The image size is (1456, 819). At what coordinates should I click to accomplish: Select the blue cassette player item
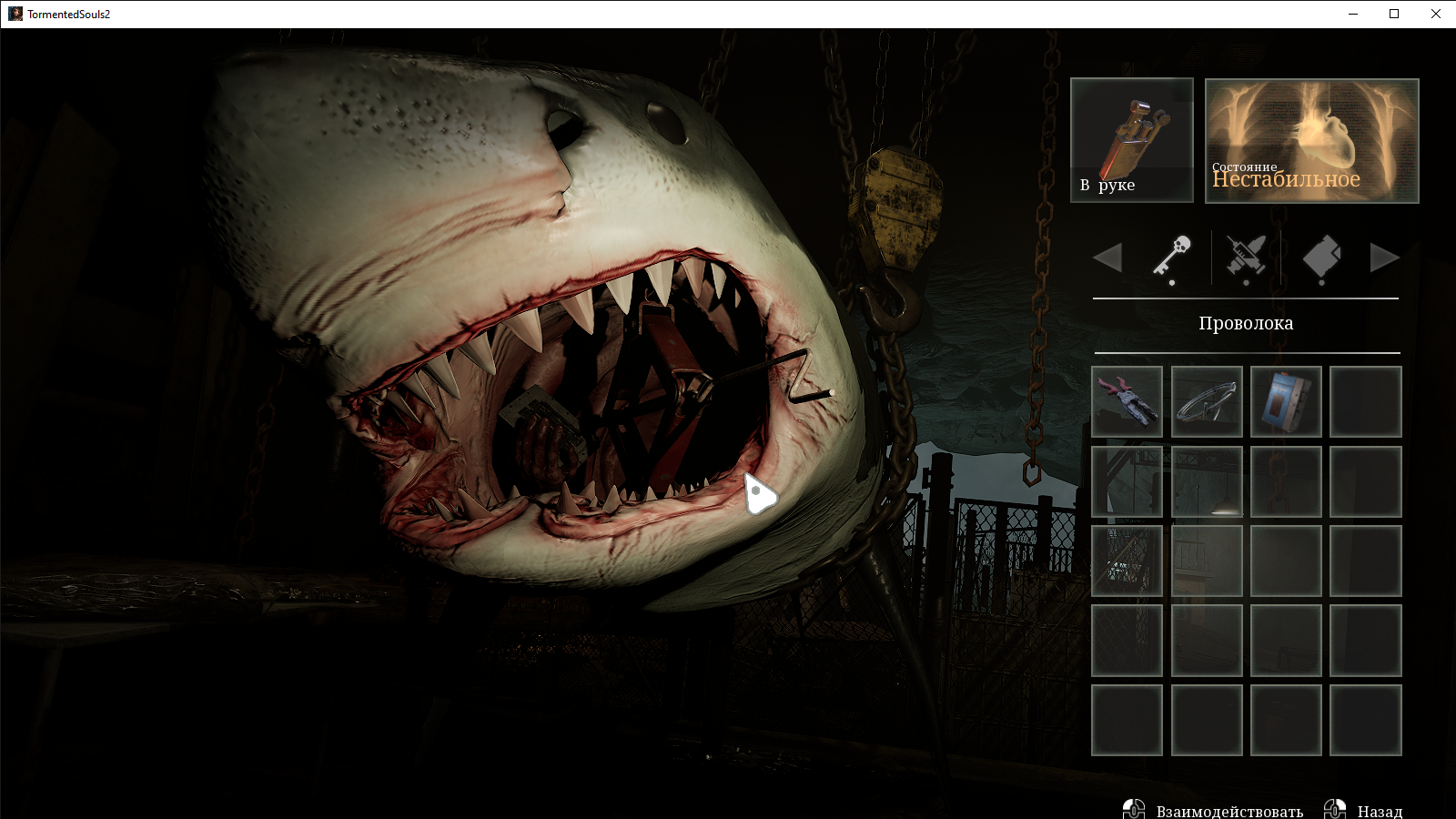pos(1285,401)
